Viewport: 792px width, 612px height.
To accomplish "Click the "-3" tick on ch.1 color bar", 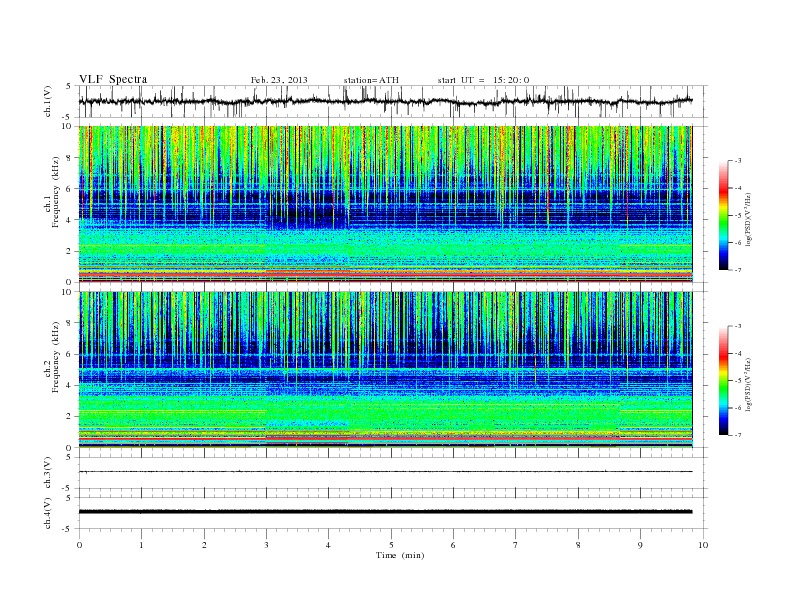I will [x=737, y=161].
